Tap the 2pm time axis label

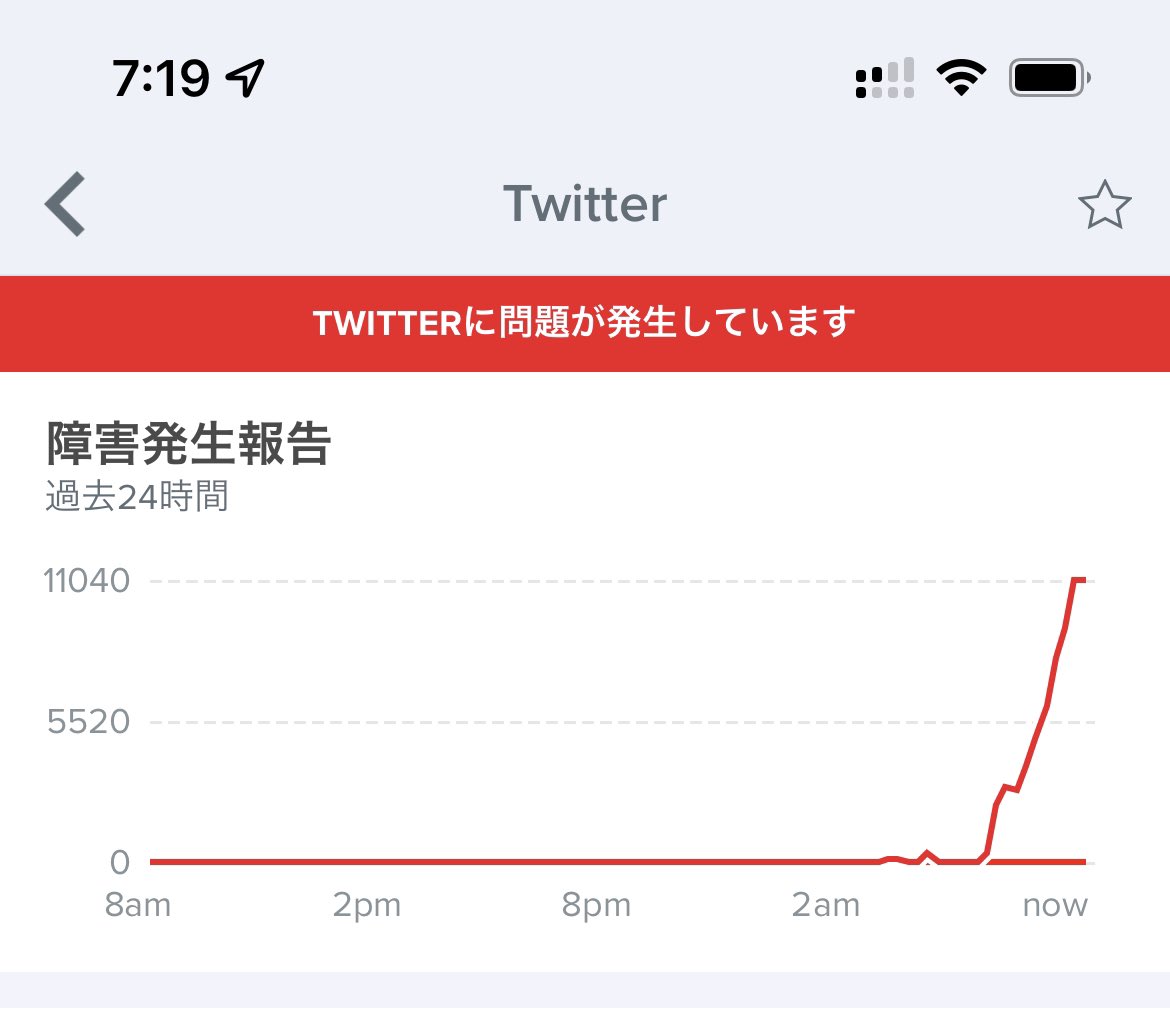coord(366,906)
